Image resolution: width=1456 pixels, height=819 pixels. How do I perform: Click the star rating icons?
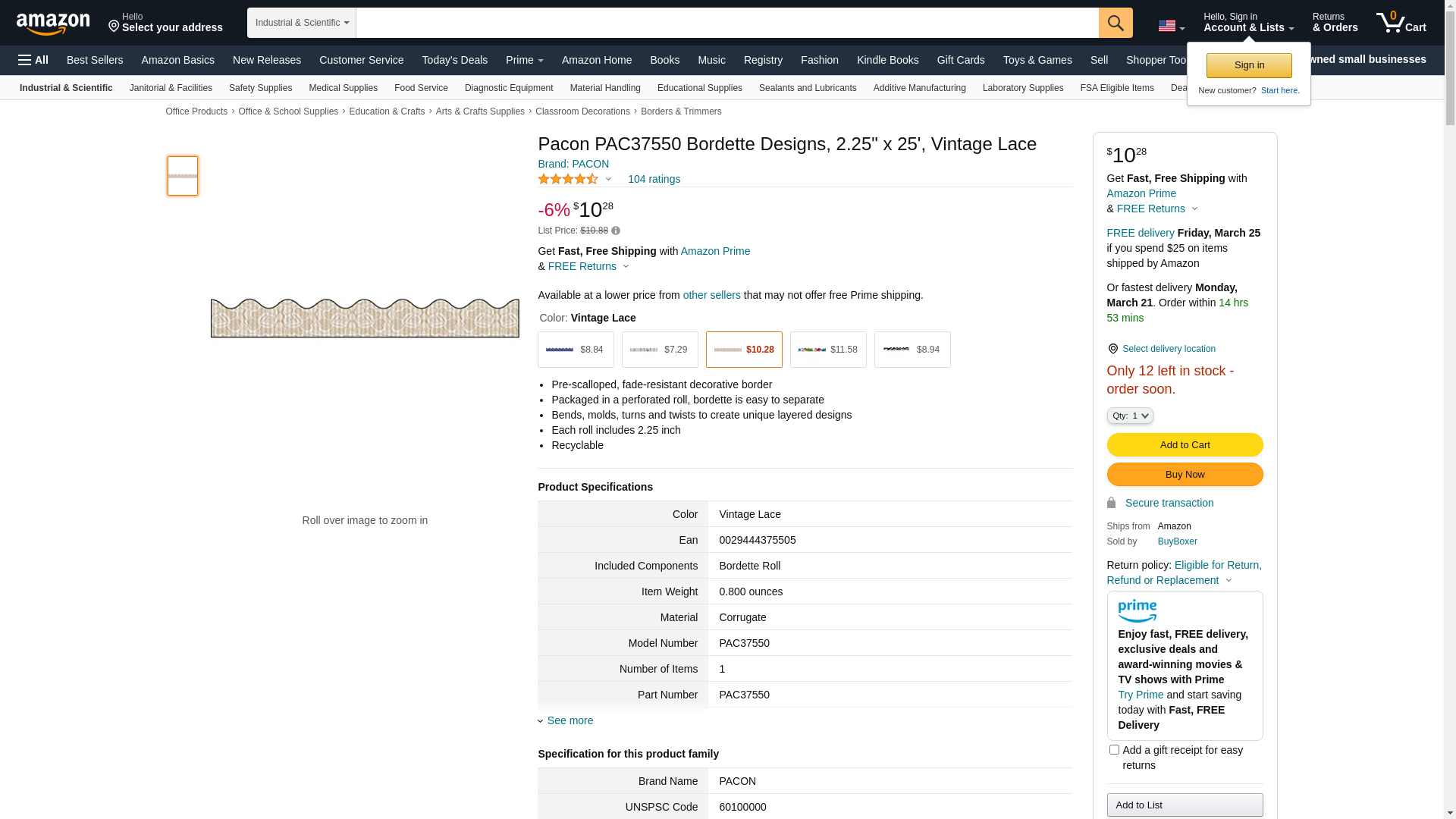(568, 180)
